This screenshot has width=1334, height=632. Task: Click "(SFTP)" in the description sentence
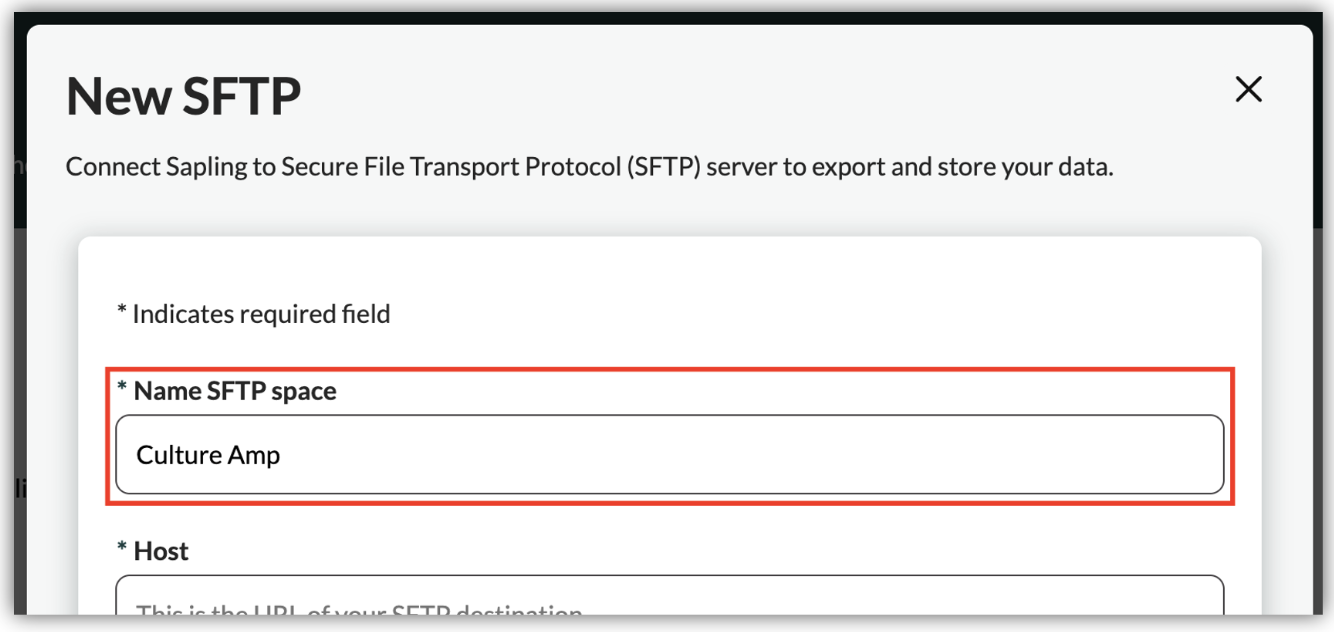click(x=666, y=167)
